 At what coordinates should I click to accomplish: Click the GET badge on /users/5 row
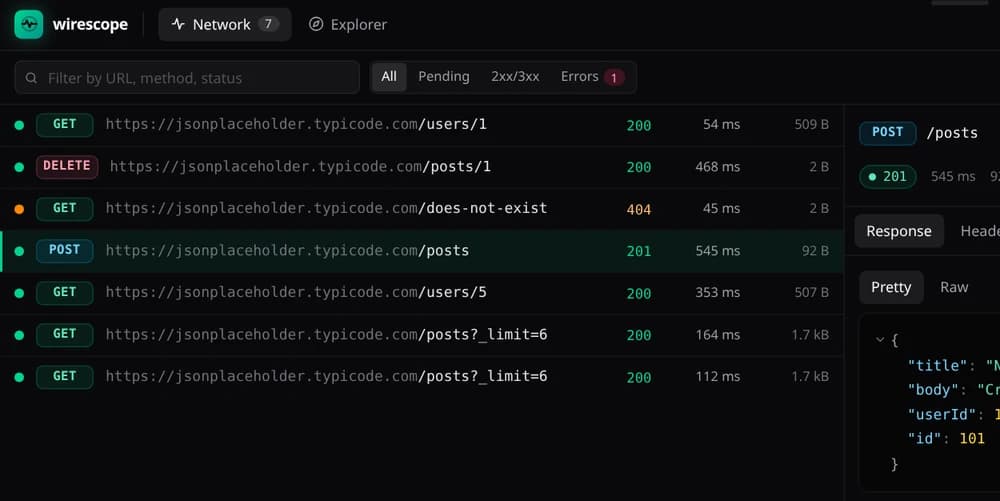click(64, 292)
